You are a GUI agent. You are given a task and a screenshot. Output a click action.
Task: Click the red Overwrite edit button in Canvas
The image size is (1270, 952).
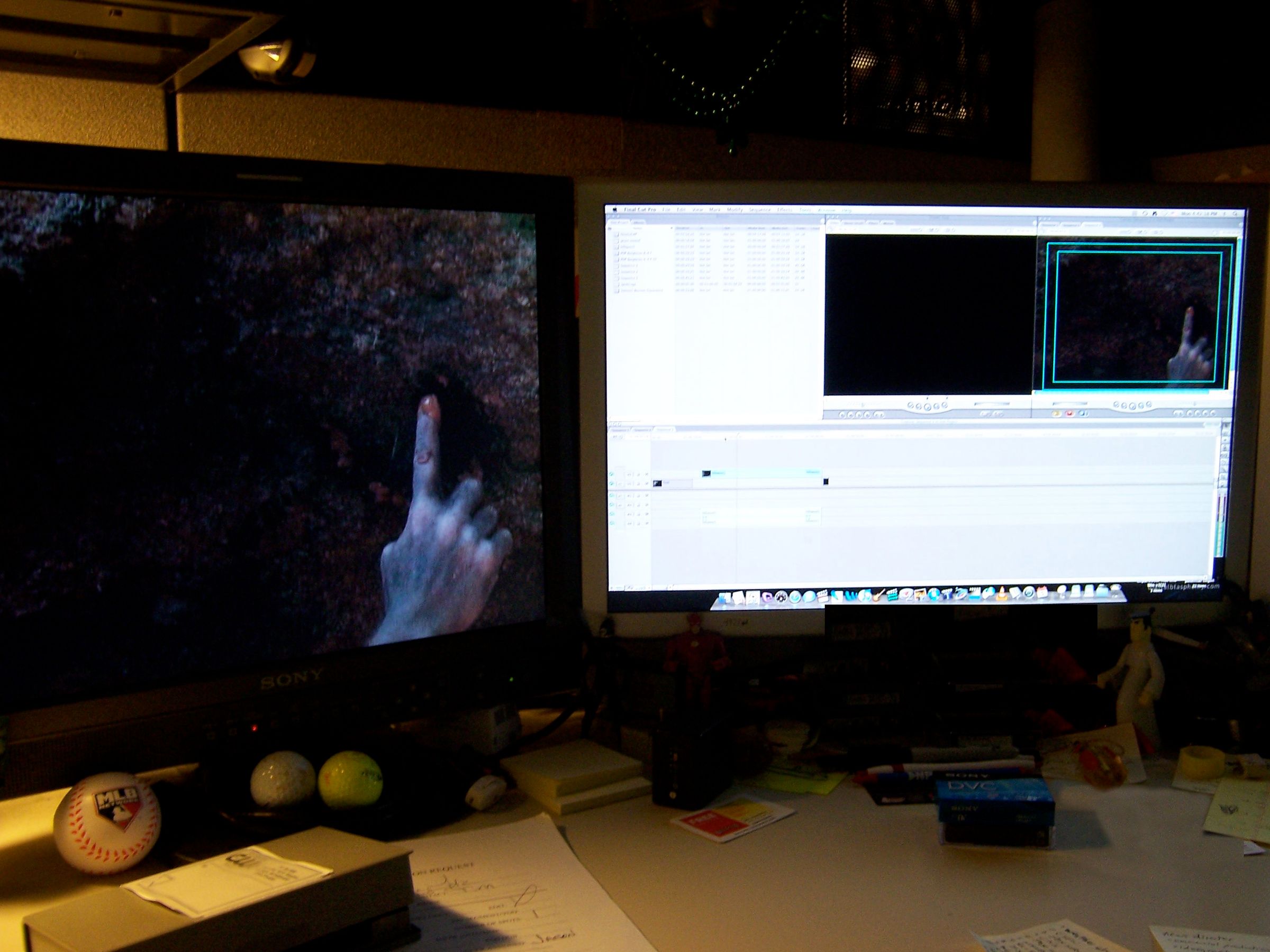(x=1069, y=413)
